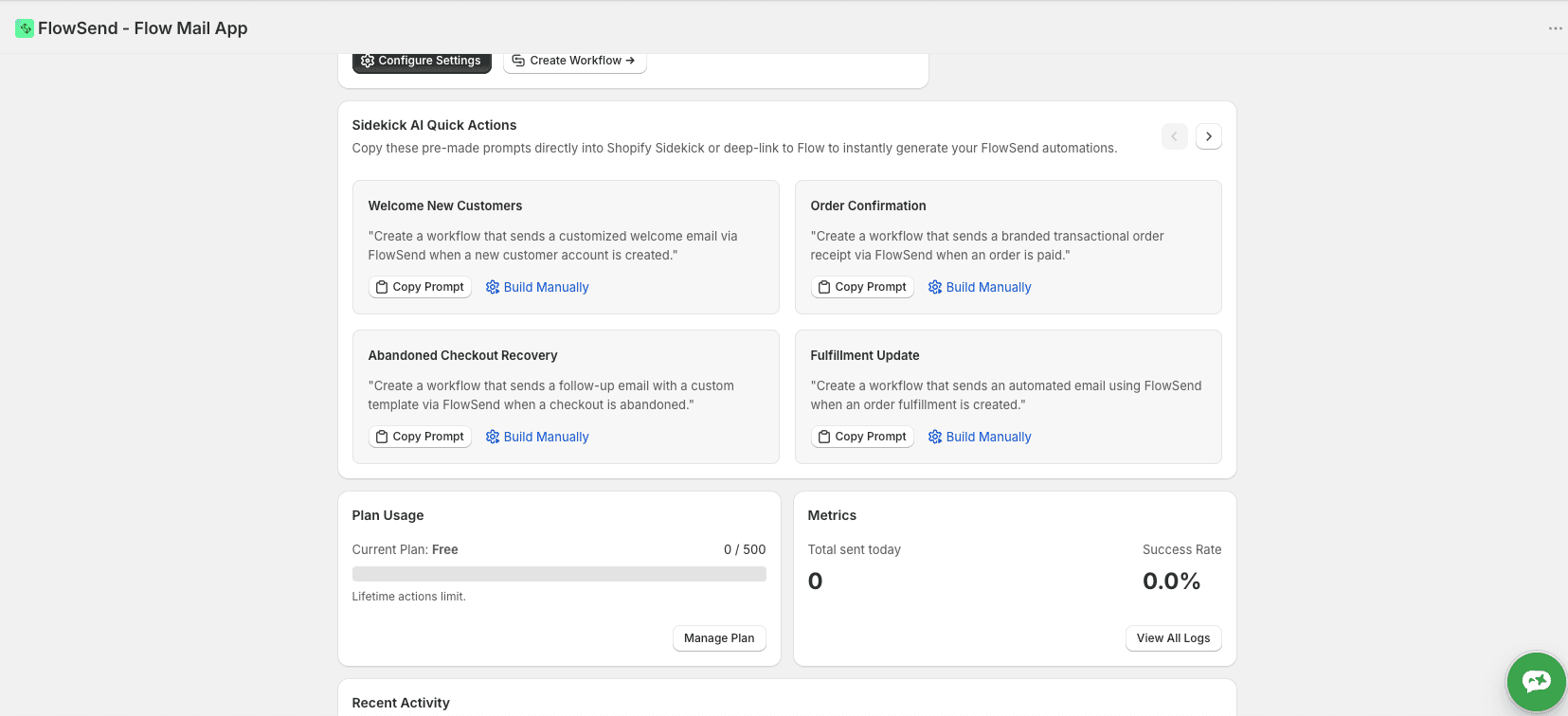1568x716 pixels.
Task: Click the Metrics heading
Action: point(832,515)
